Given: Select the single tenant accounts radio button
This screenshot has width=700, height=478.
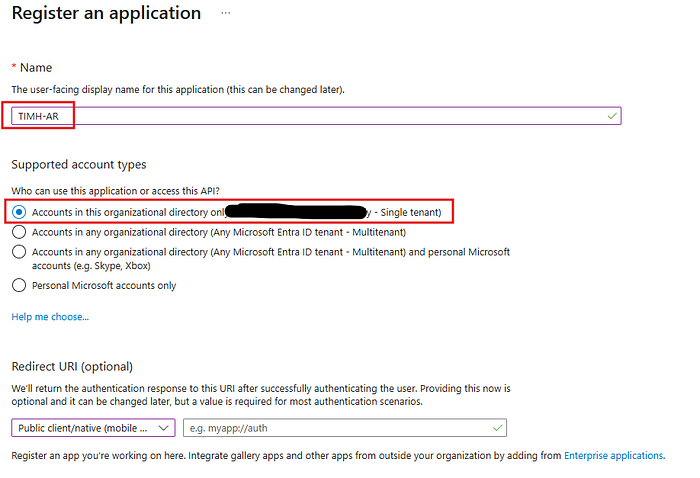Looking at the screenshot, I should coord(19,212).
